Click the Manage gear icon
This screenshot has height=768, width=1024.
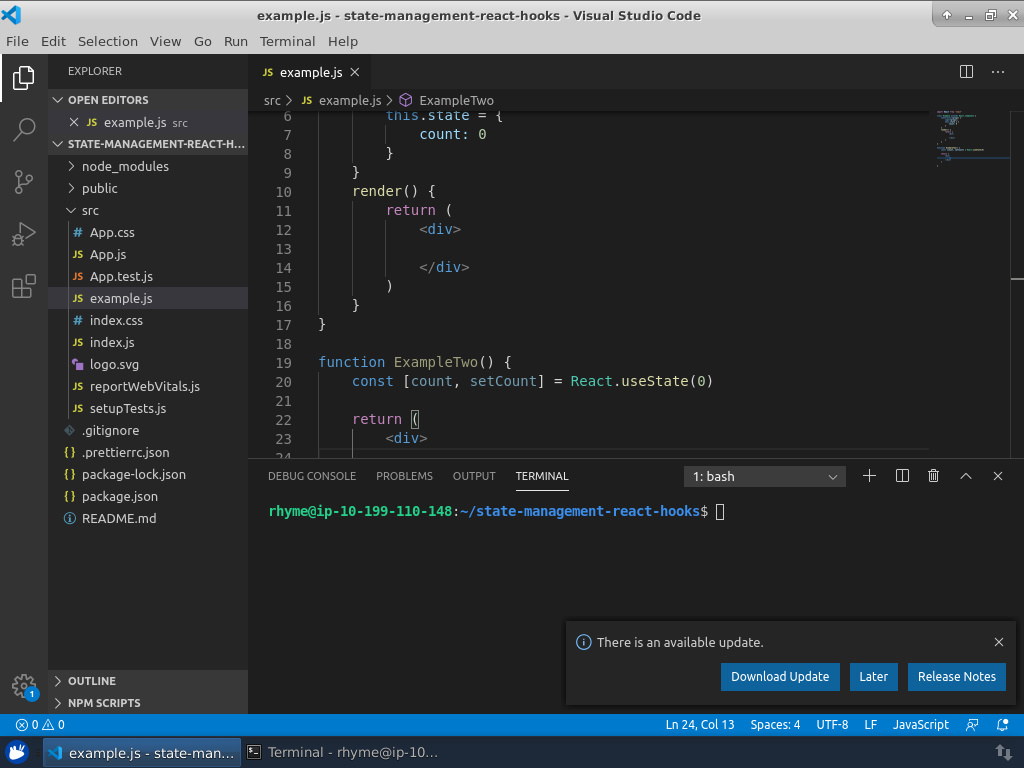tap(24, 686)
